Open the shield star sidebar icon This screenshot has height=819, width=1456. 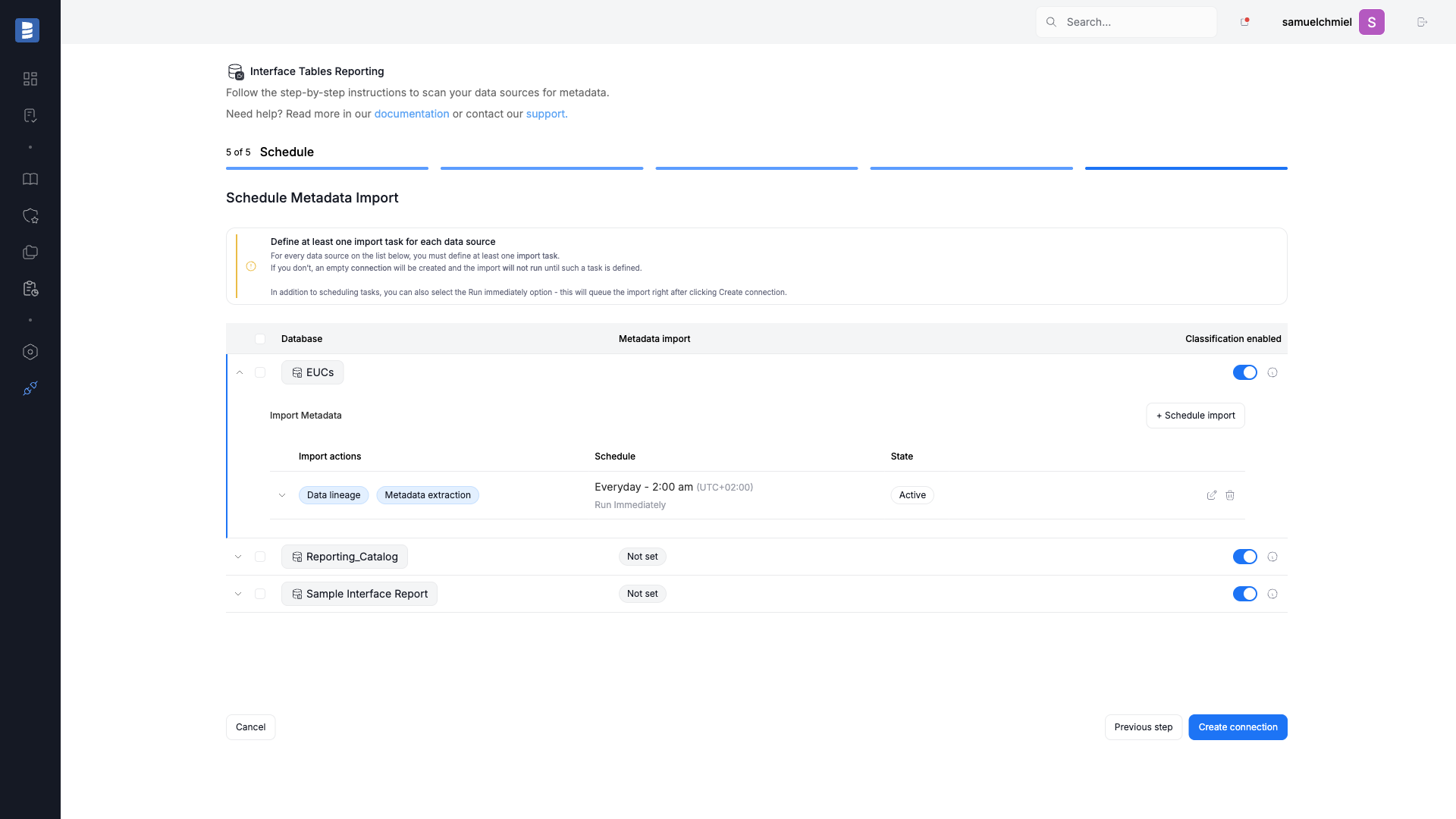tap(30, 216)
